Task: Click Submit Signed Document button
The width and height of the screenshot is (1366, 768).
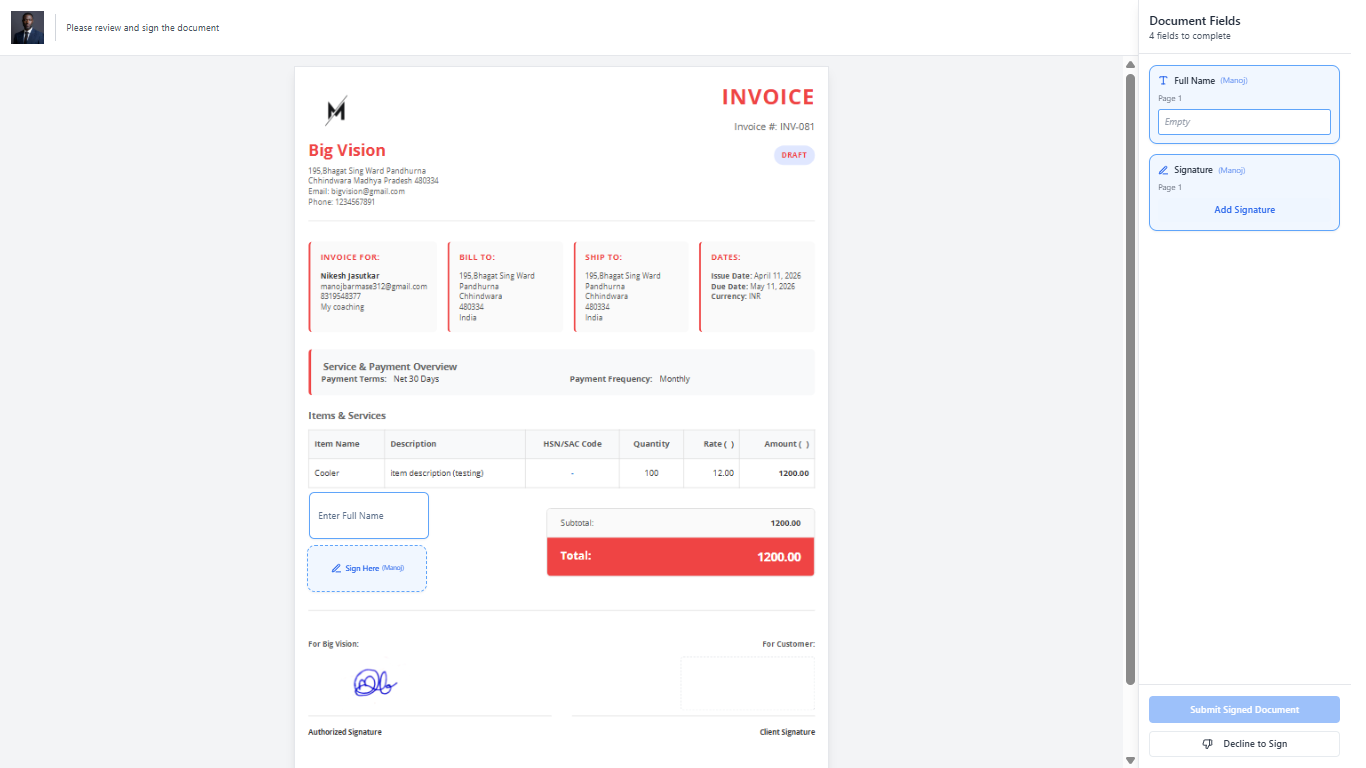Action: pos(1244,710)
